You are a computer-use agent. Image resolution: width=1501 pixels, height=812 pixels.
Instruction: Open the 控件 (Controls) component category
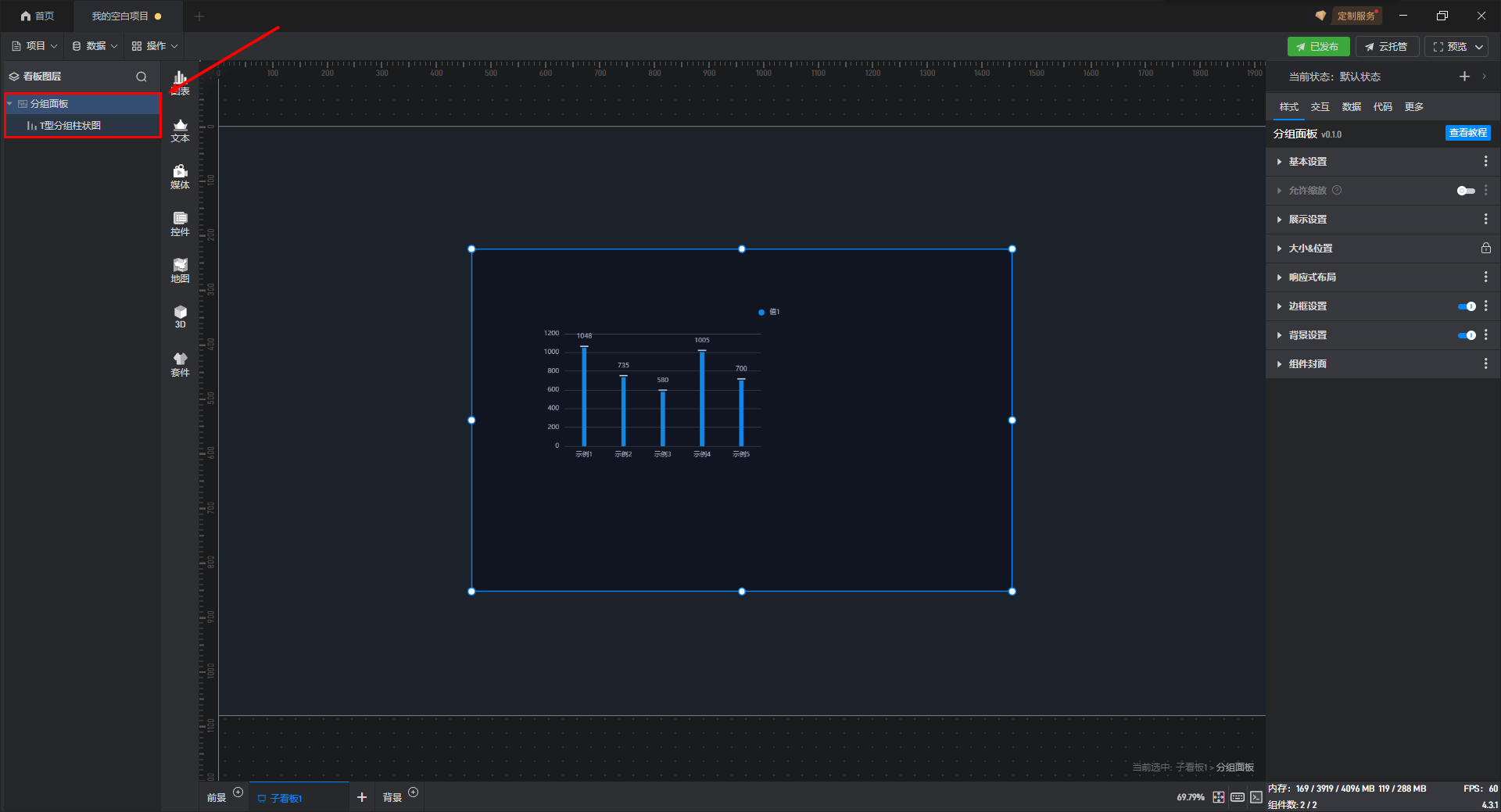180,224
